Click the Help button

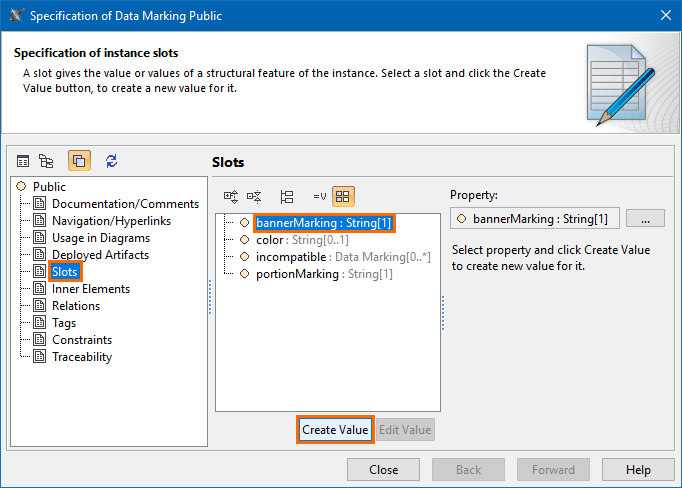(639, 470)
